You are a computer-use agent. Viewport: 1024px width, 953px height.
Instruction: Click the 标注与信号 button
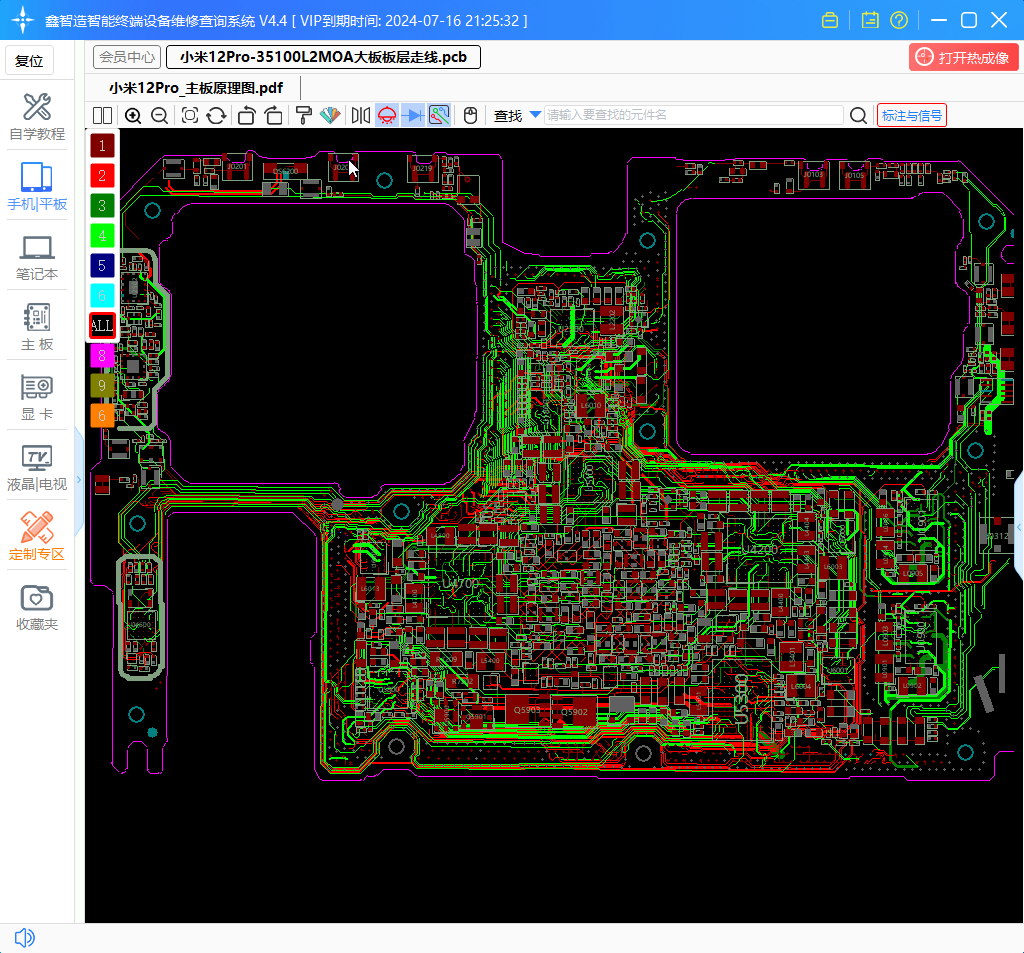coord(911,116)
